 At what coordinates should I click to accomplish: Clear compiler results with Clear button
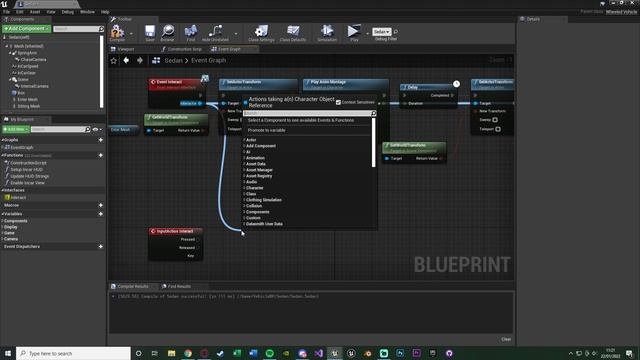(506, 339)
